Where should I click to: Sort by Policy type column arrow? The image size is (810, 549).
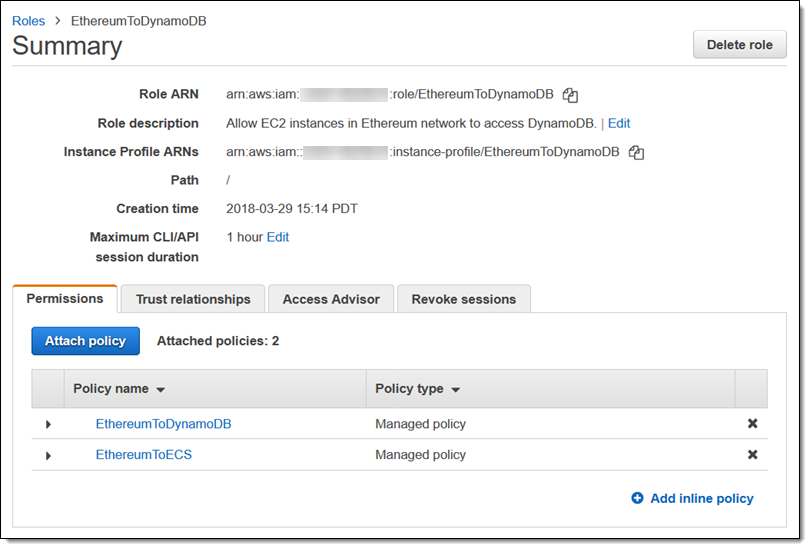(x=456, y=389)
